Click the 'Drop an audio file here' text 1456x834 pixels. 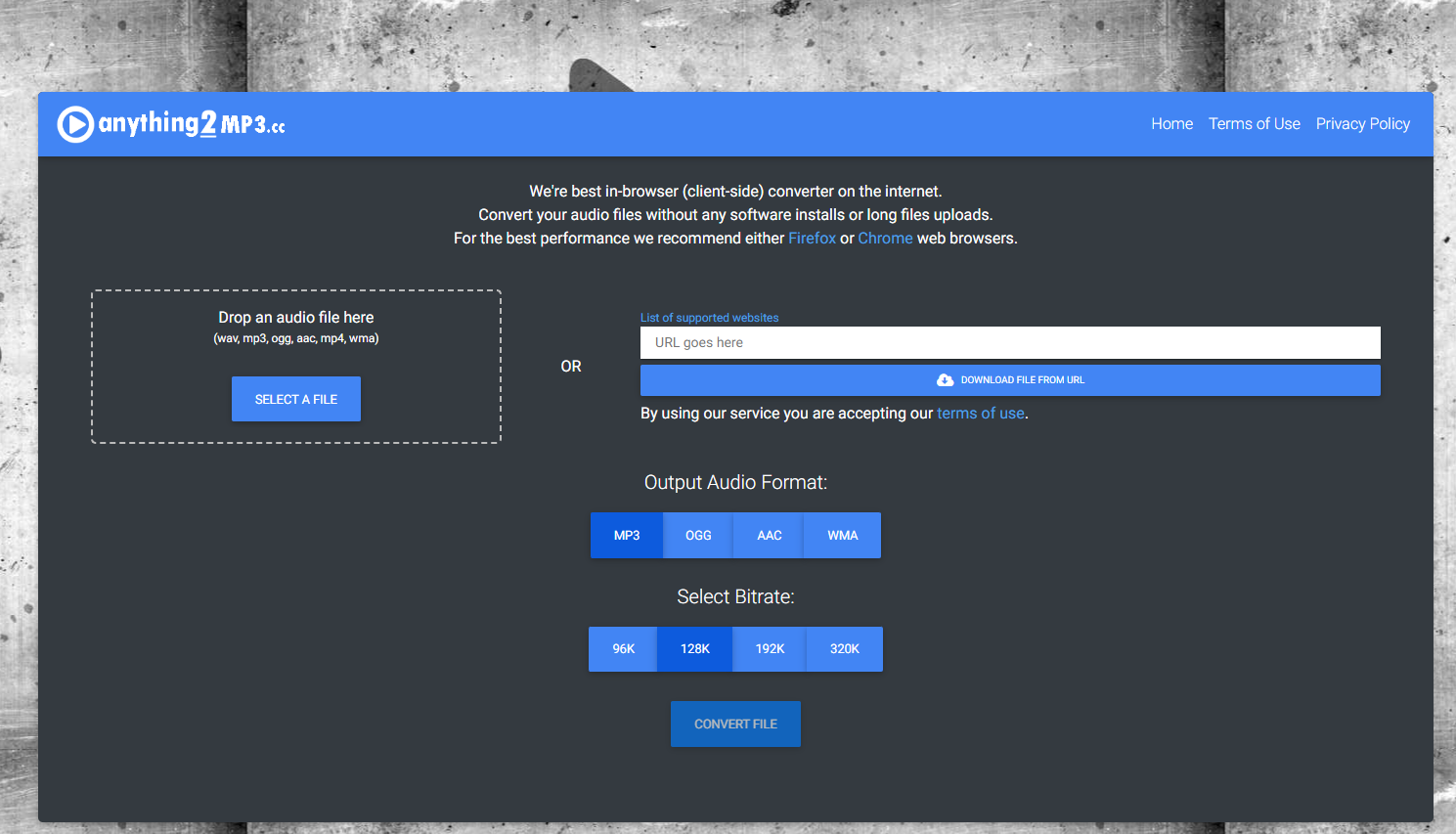[296, 318]
